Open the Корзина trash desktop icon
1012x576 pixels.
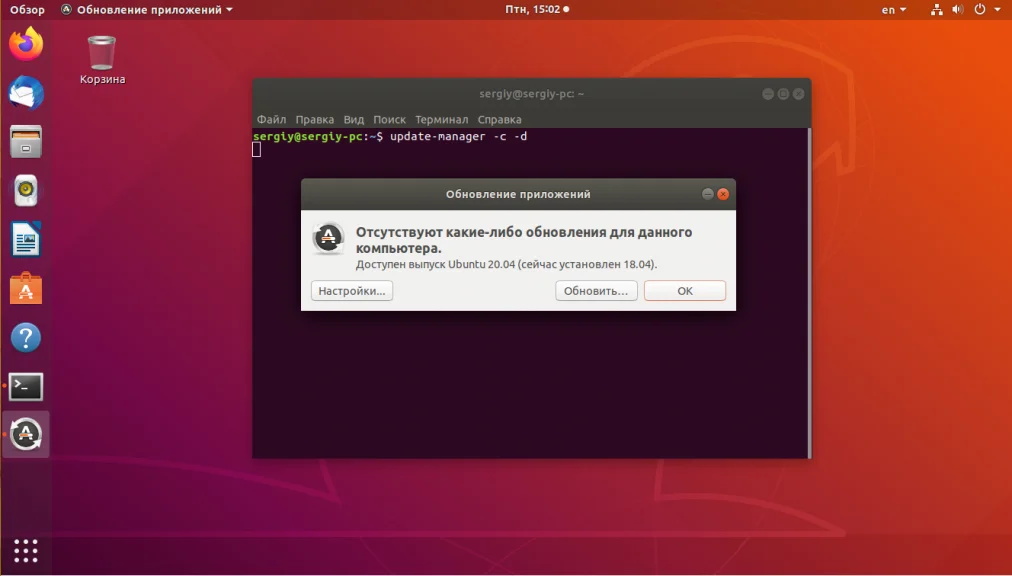[x=102, y=60]
